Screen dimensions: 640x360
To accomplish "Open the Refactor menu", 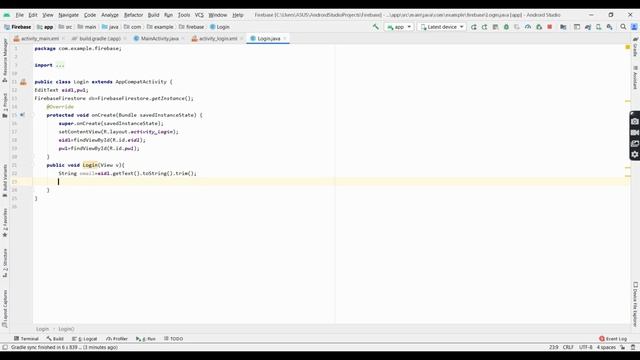I will point(133,15).
